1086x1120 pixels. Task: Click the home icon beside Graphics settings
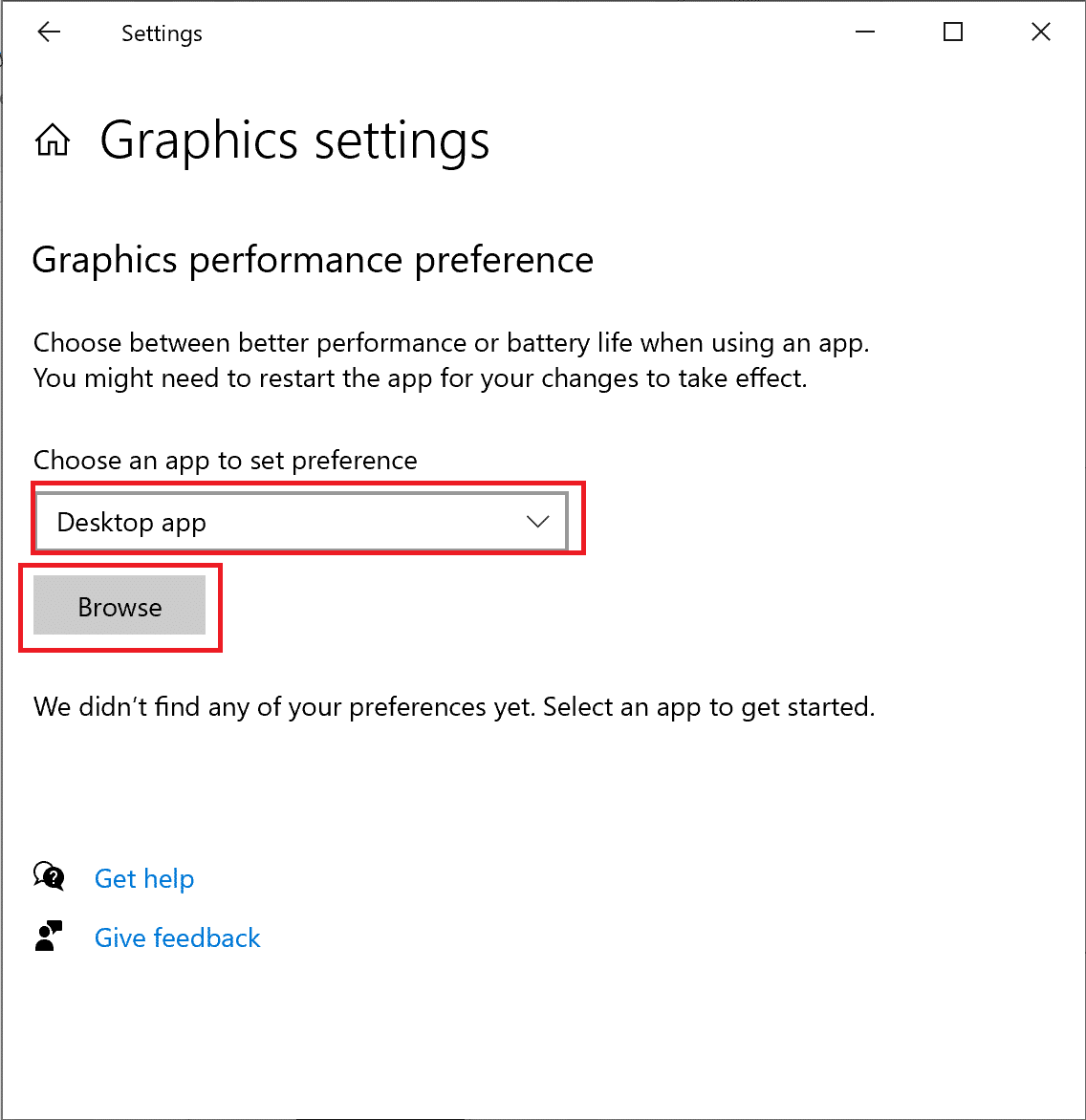point(53,140)
